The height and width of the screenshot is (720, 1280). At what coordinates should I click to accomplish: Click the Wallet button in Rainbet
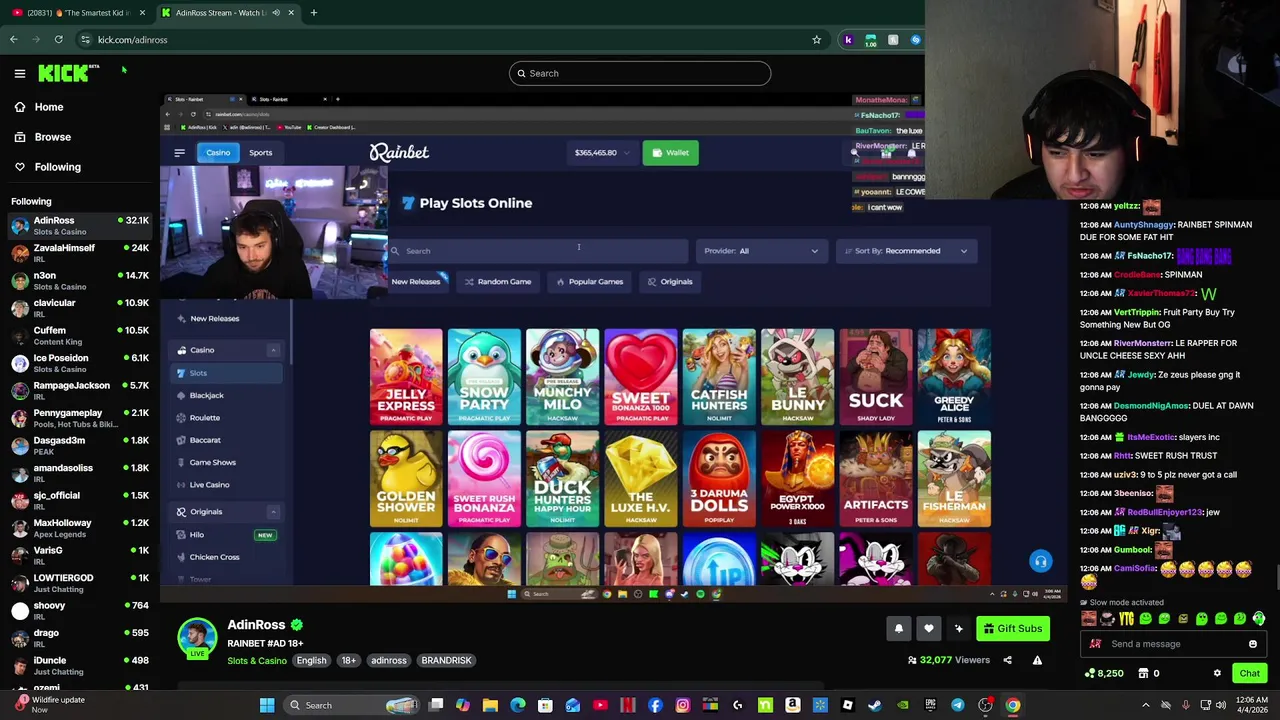pyautogui.click(x=670, y=153)
